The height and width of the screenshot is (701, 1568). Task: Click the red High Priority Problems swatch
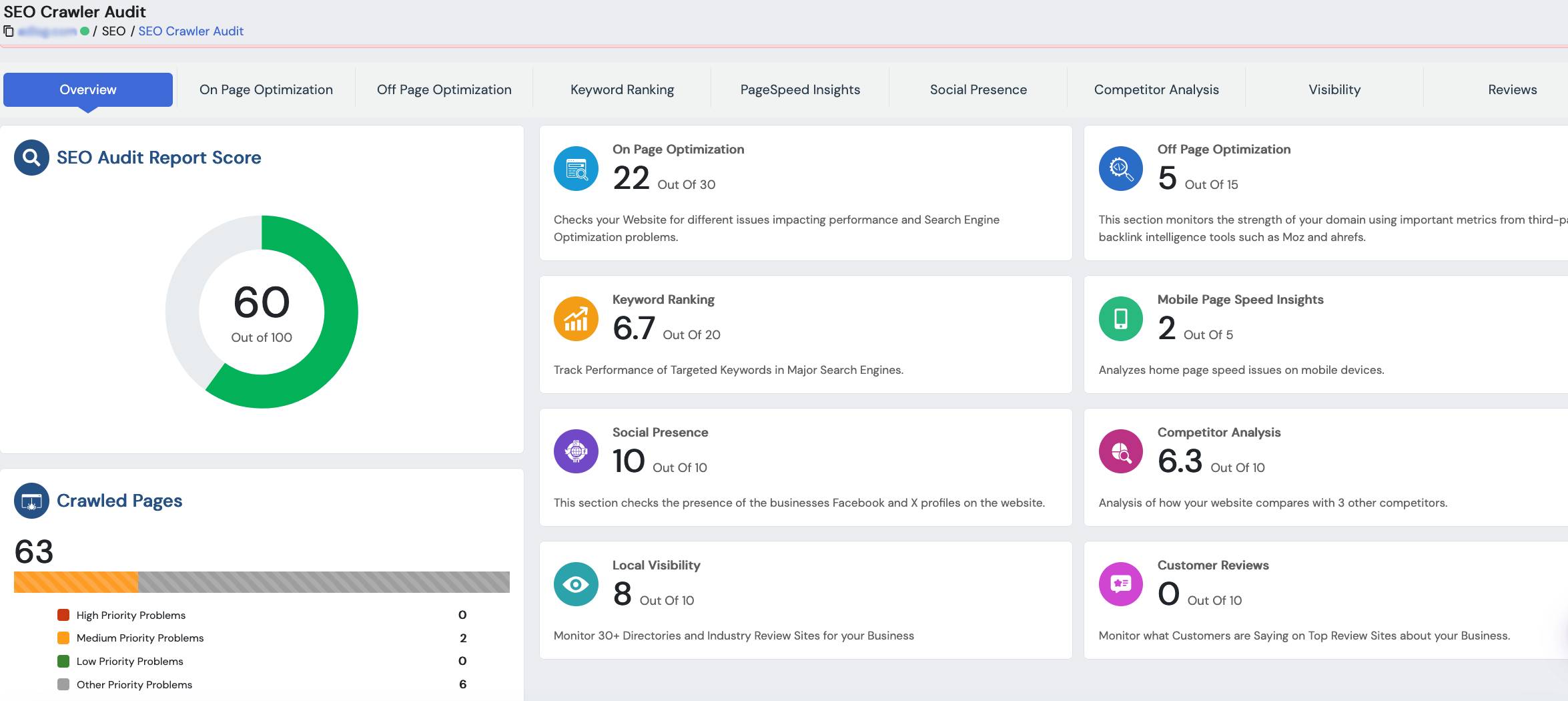coord(63,615)
